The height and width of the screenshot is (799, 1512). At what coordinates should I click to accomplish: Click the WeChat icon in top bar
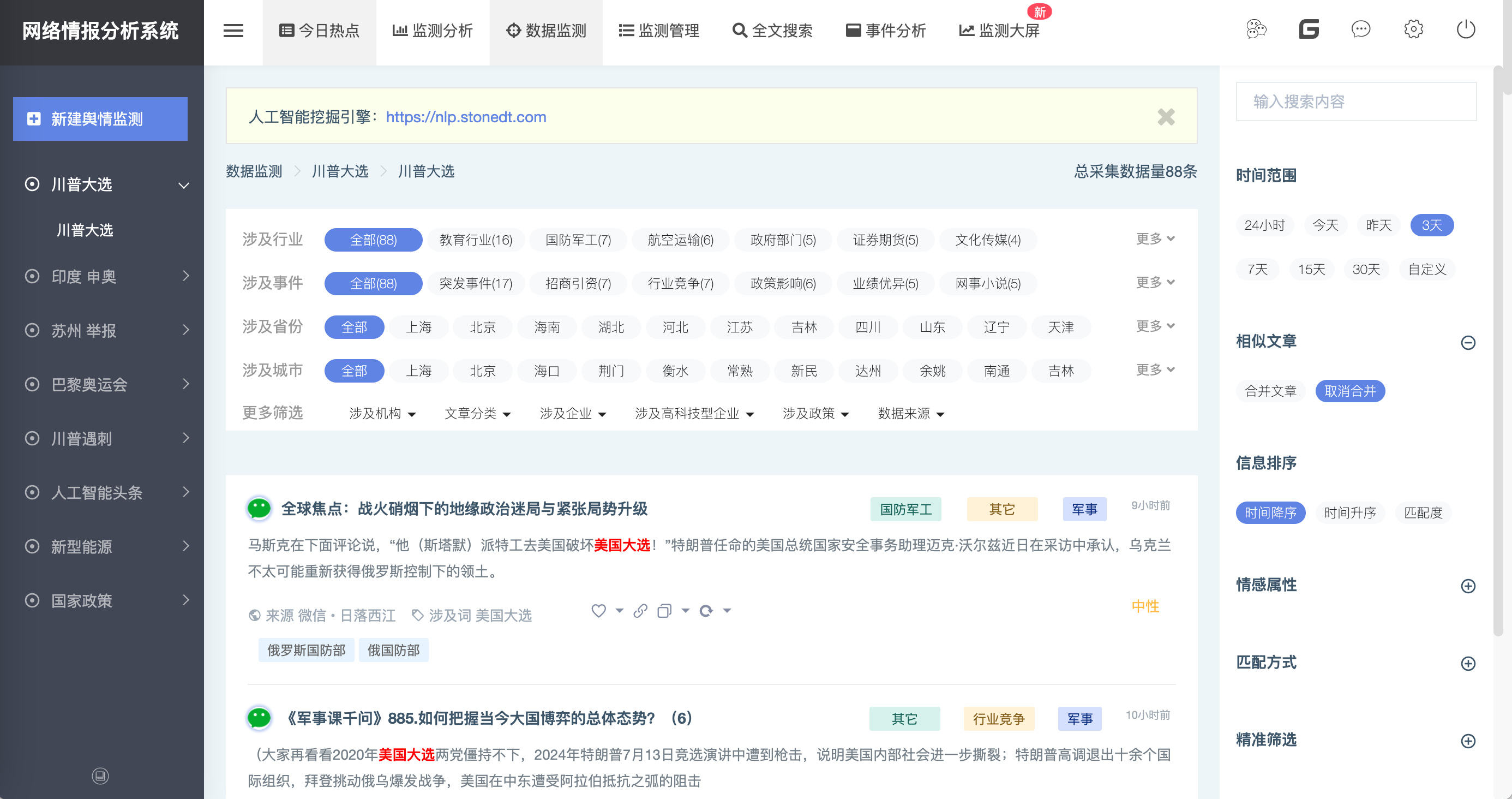1256,29
